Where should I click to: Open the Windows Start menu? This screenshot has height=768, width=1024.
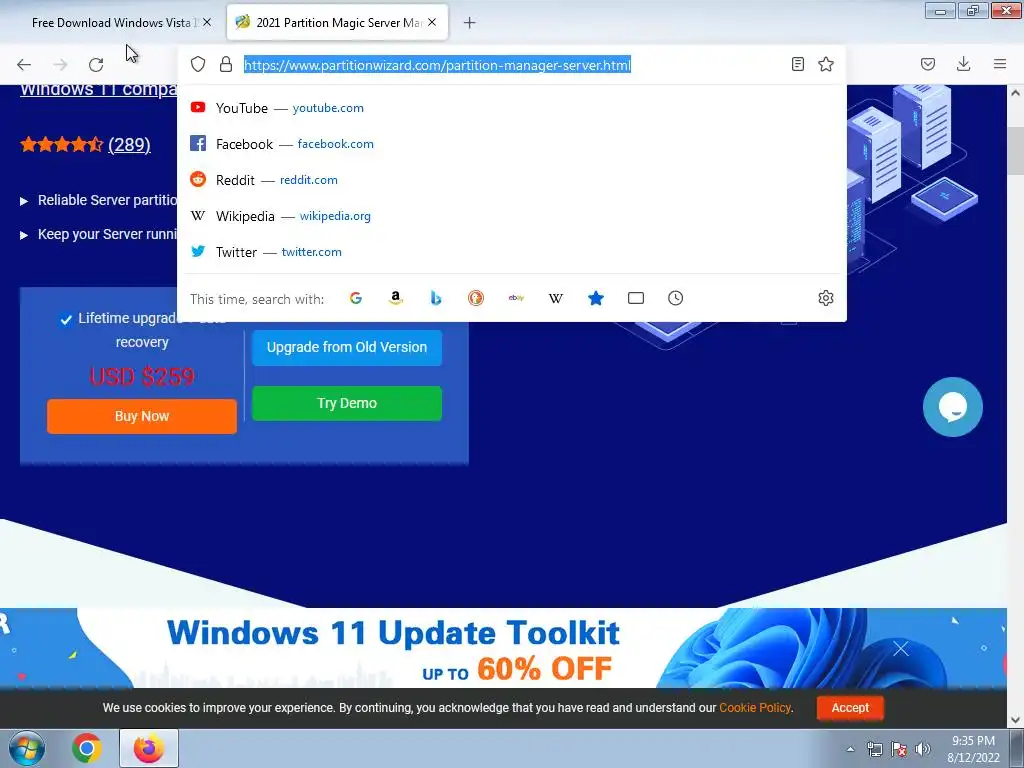pos(26,748)
